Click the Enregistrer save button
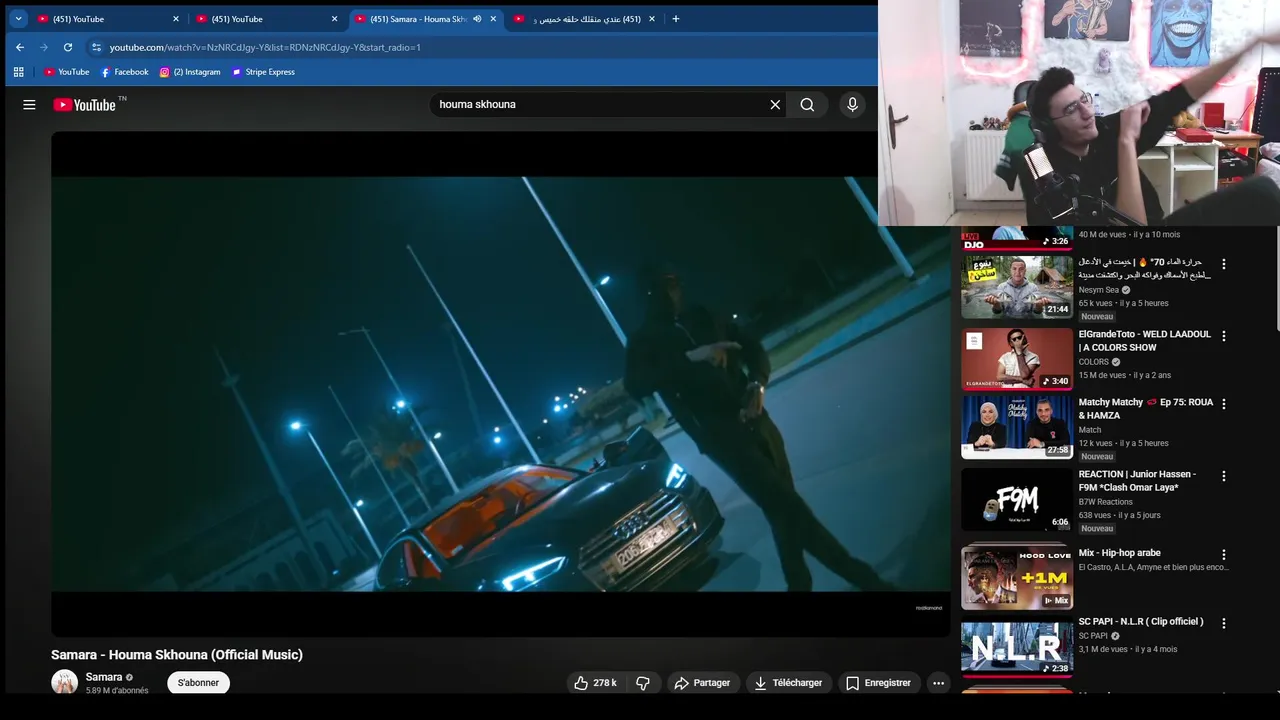 pyautogui.click(x=879, y=683)
